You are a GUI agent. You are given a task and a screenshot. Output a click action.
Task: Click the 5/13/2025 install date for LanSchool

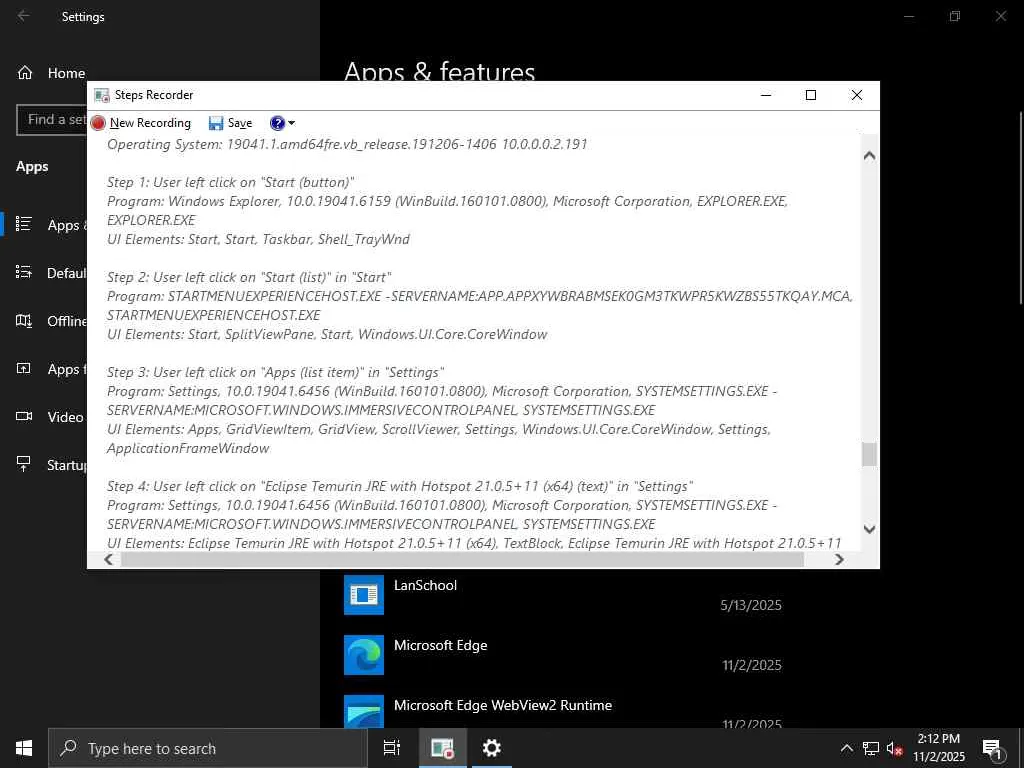pos(750,605)
